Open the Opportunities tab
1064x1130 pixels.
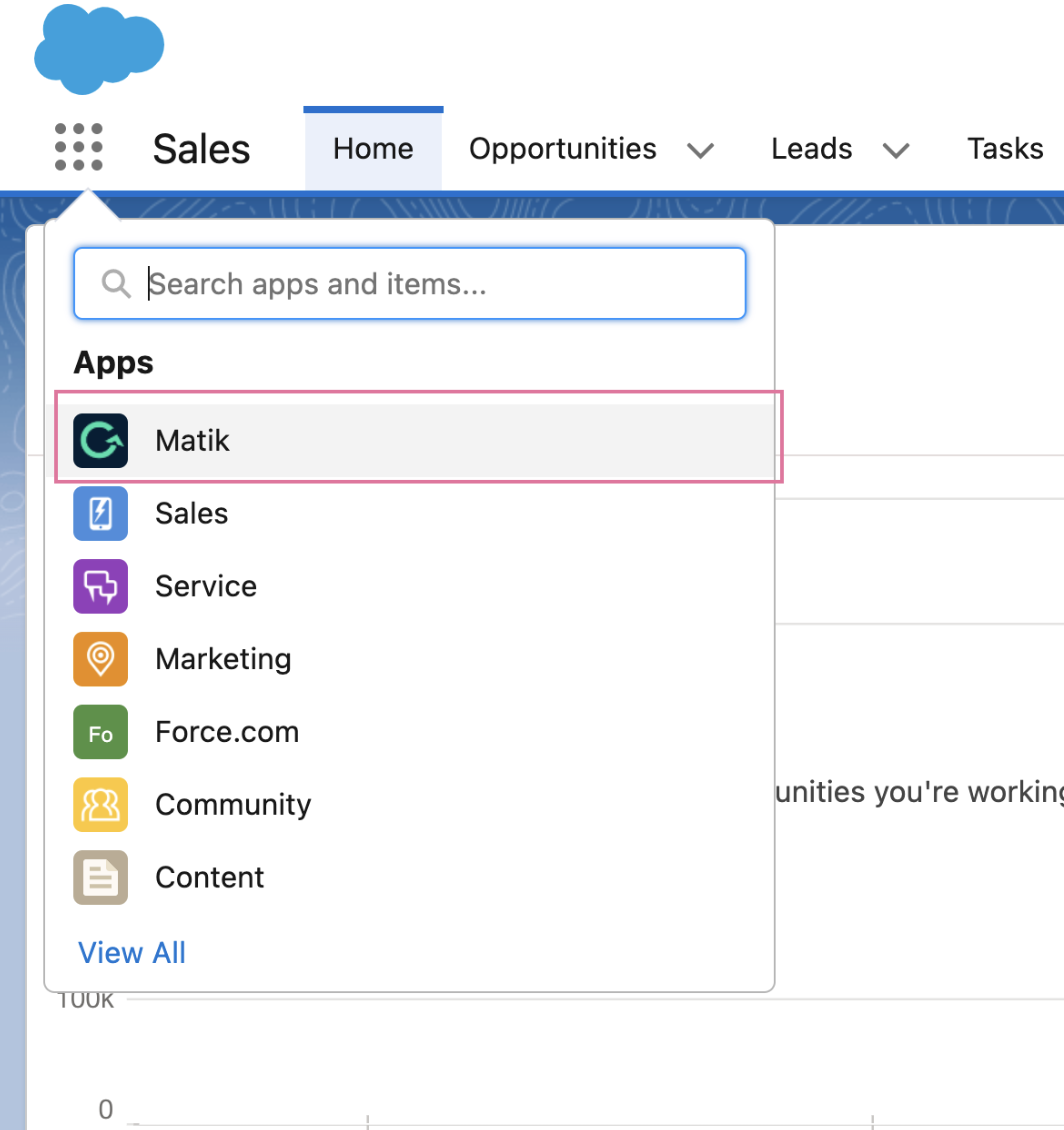click(x=563, y=148)
